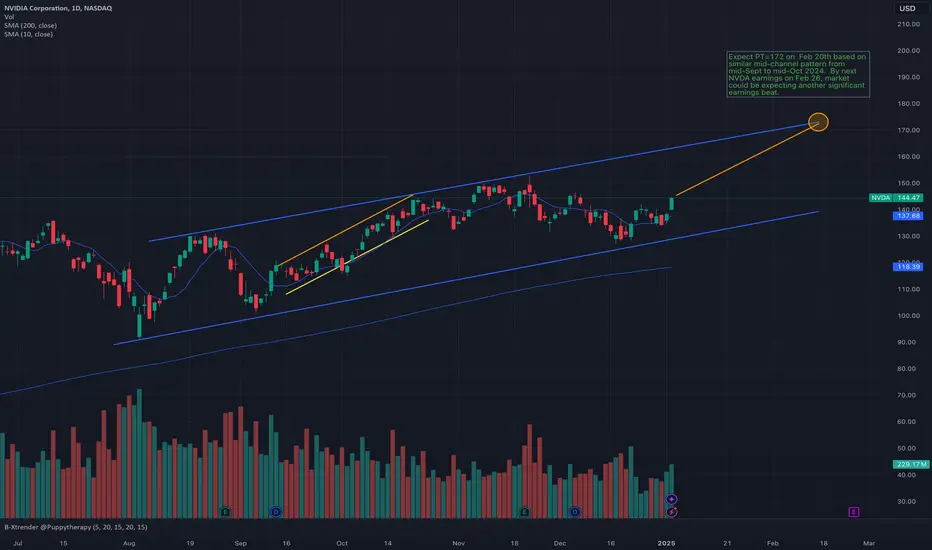Screen dimensions: 932x550
Task: Click the September dividend 'D' marker icon
Action: [x=276, y=512]
